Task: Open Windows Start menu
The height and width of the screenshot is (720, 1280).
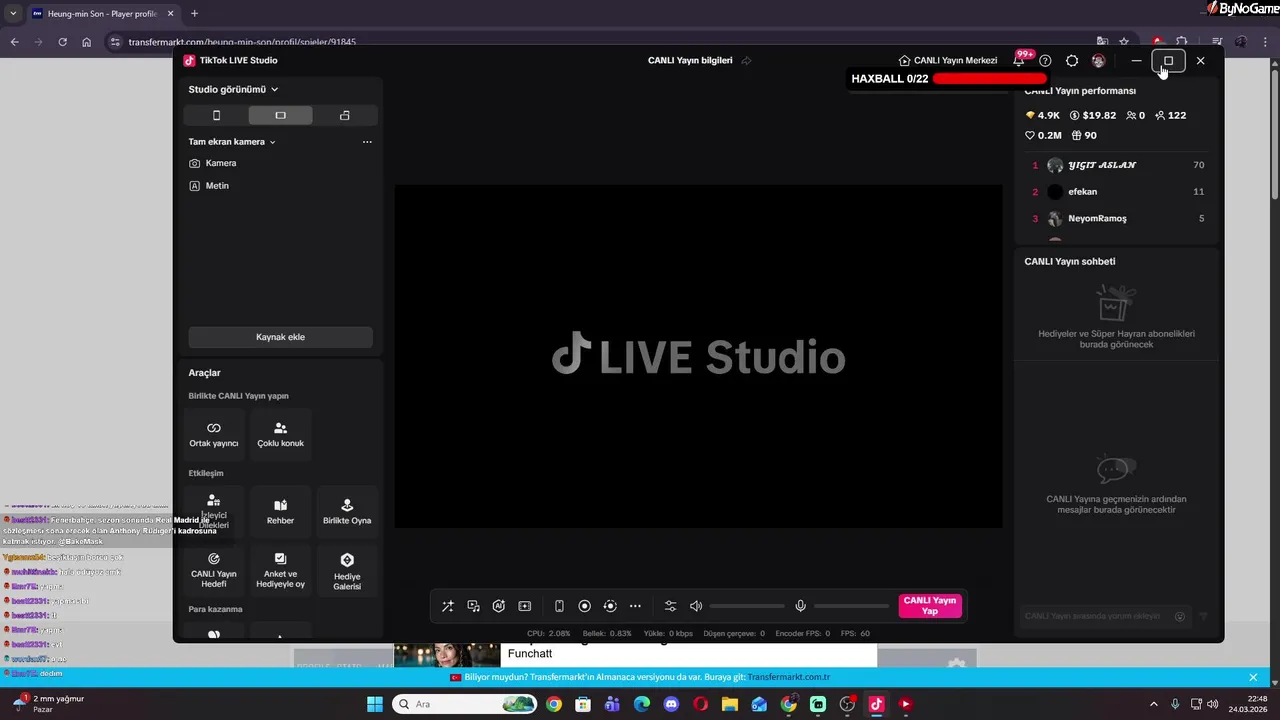Action: (374, 704)
